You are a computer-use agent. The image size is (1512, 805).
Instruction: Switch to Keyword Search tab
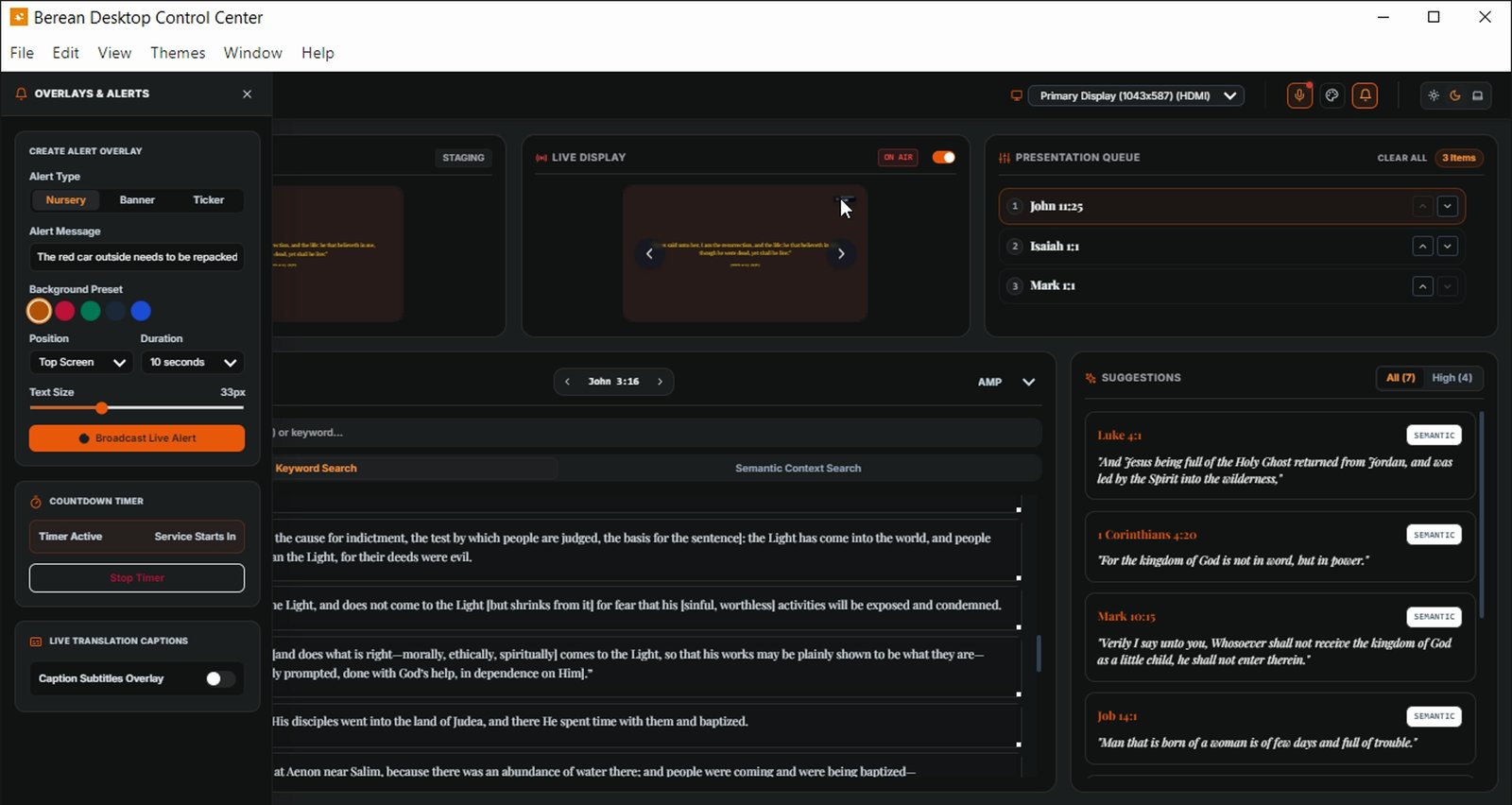click(x=316, y=469)
